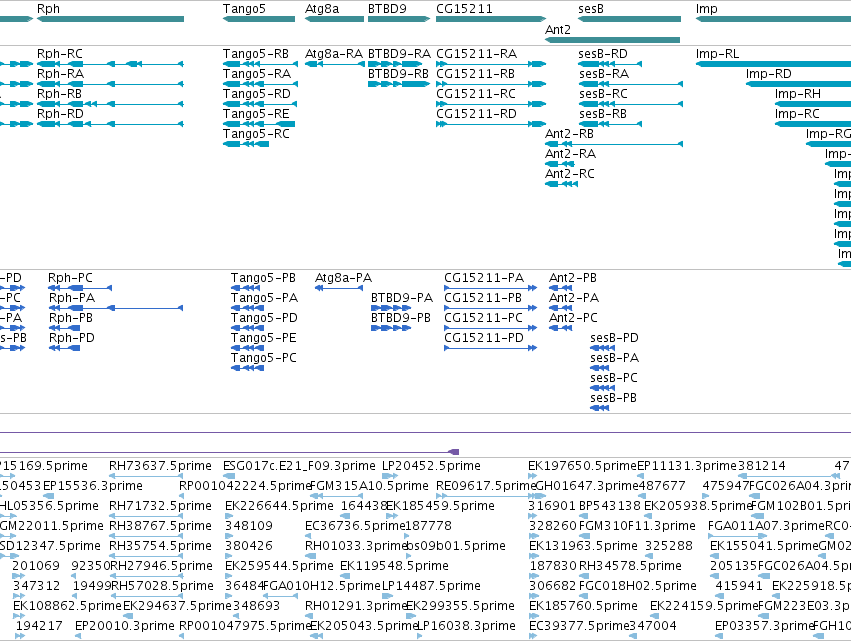The height and width of the screenshot is (641, 851).
Task: Select protein CG15211-PA
Action: (491, 288)
